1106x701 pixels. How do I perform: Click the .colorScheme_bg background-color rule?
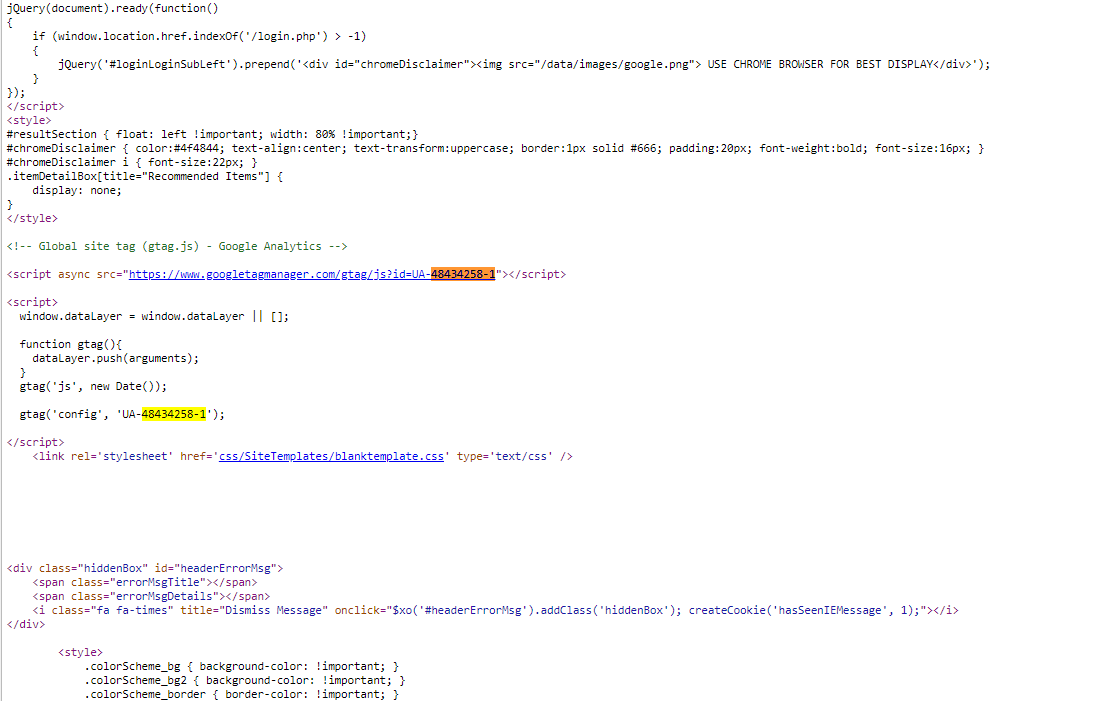click(241, 666)
